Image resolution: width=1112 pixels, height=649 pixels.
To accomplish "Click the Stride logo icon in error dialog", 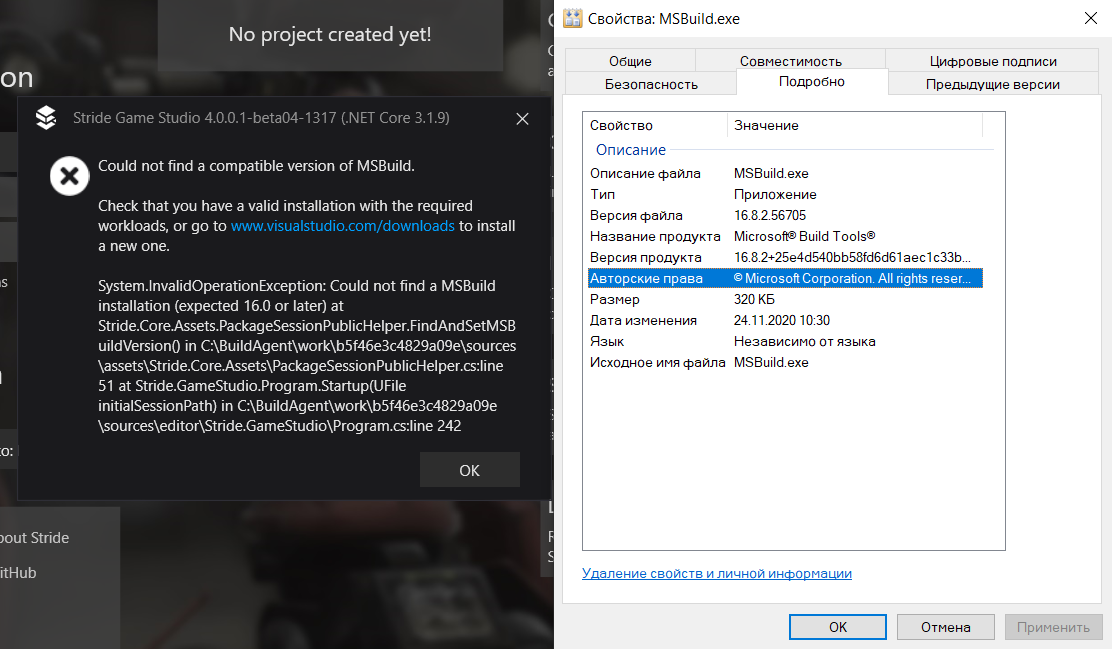I will pos(46,118).
